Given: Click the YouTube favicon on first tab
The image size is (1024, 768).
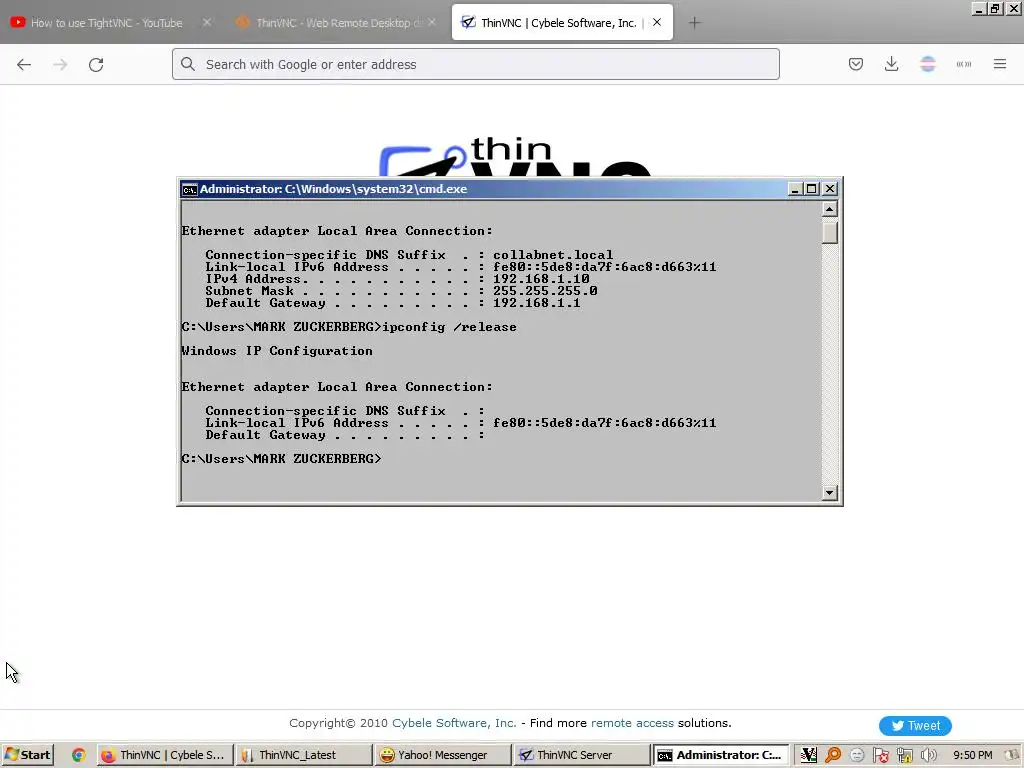Looking at the screenshot, I should (x=18, y=22).
